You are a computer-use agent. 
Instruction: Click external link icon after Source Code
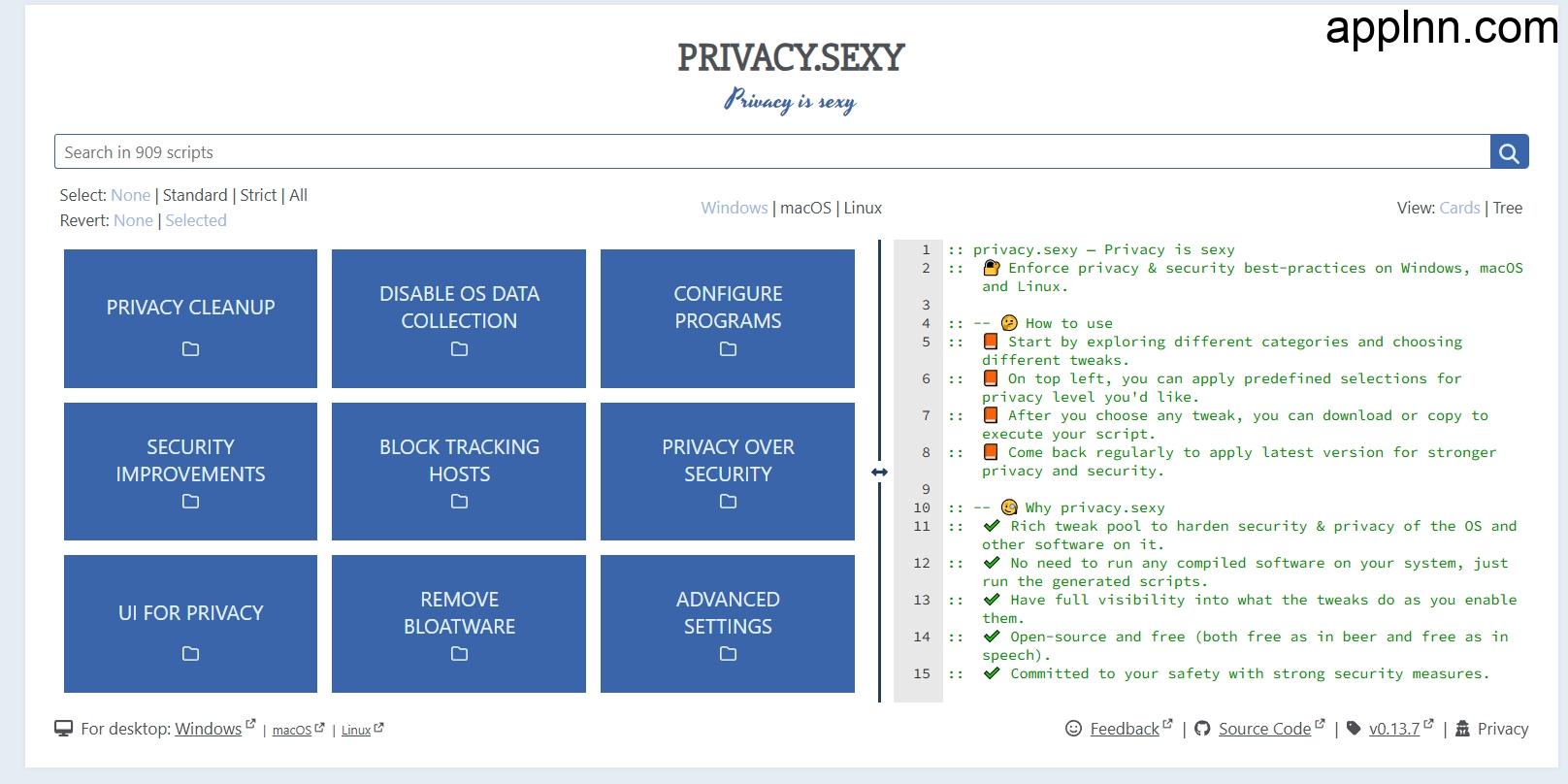1319,724
